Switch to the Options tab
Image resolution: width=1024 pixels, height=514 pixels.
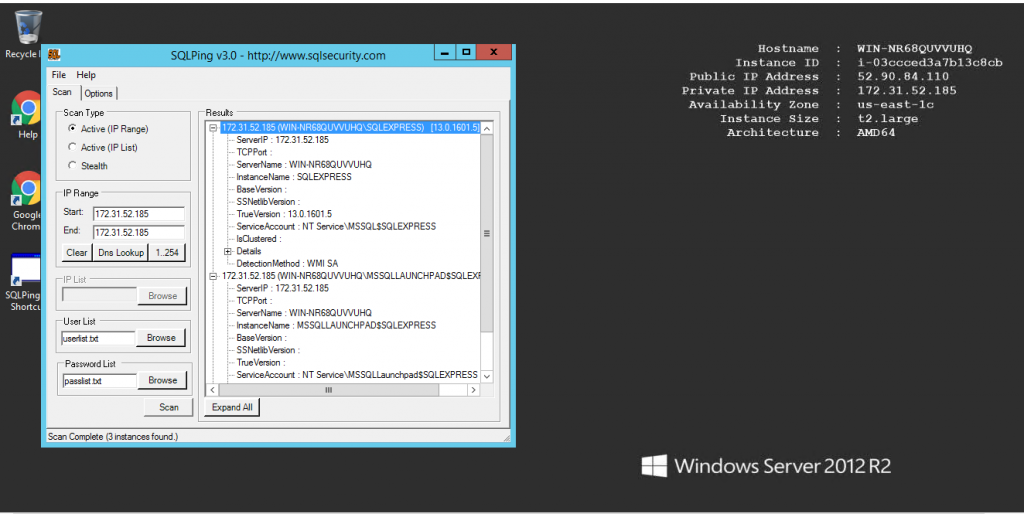[x=98, y=93]
